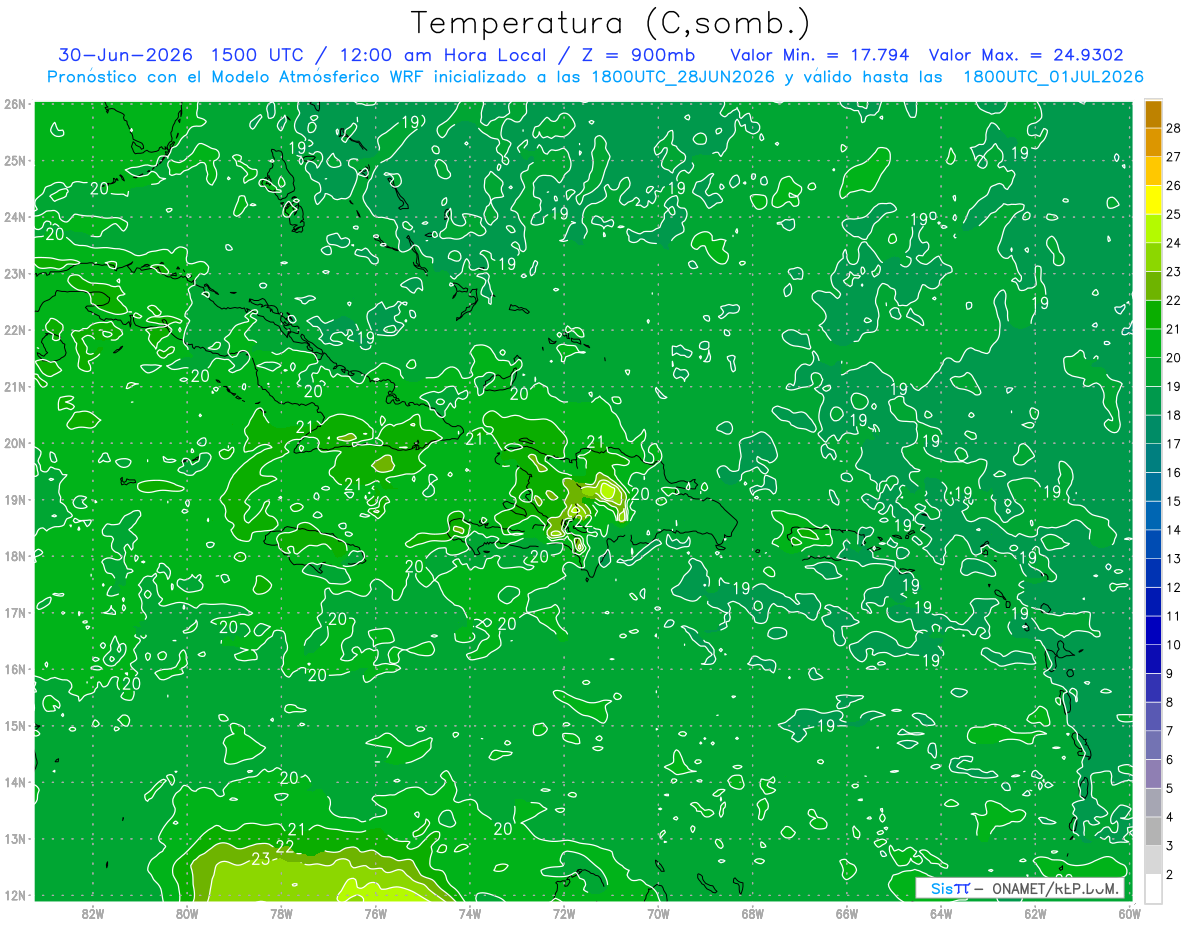
Task: Click 'Pronóstico con el Modelo Atmósferico WRF' text
Action: tap(237, 77)
